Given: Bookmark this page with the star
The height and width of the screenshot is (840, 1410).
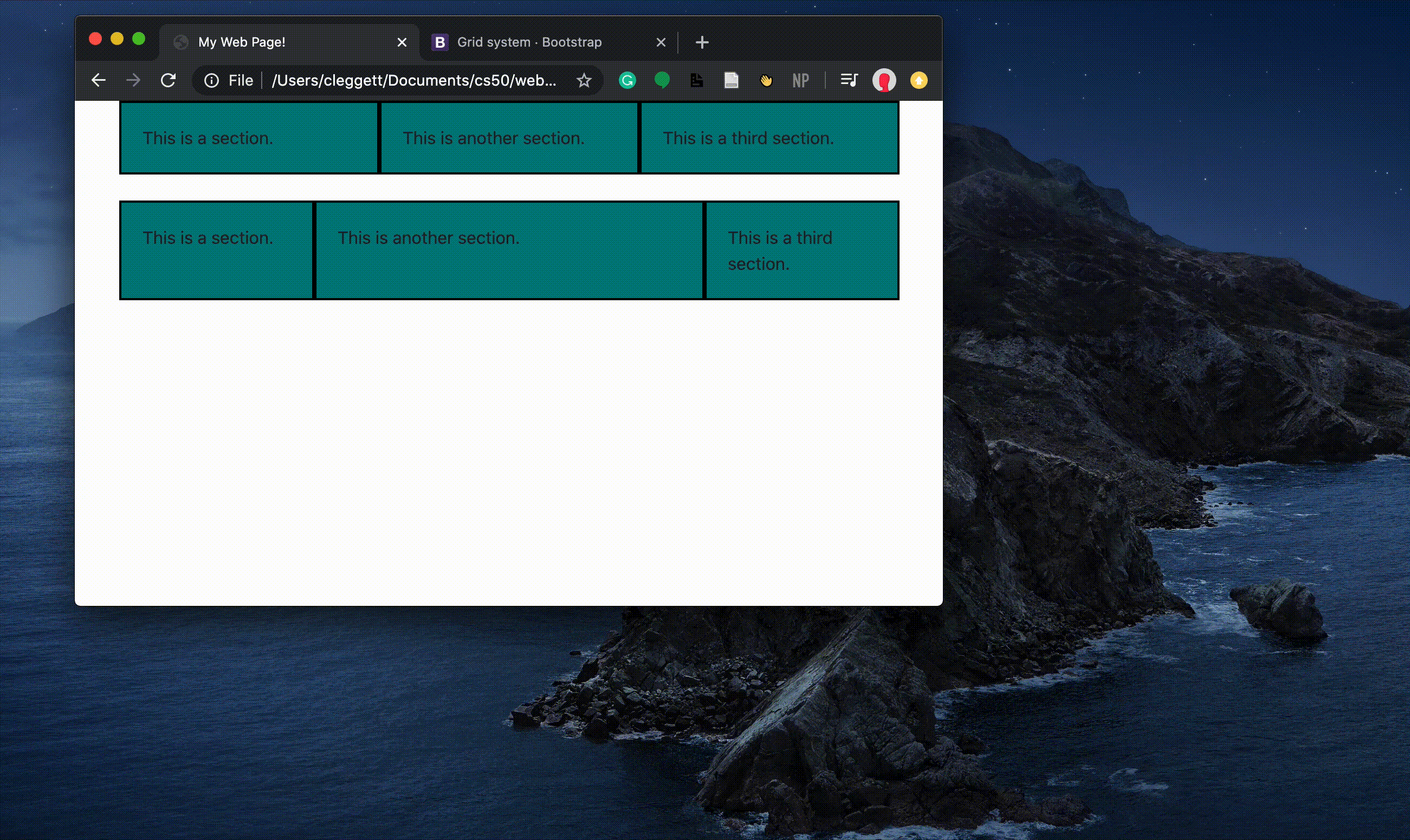Looking at the screenshot, I should (x=584, y=80).
